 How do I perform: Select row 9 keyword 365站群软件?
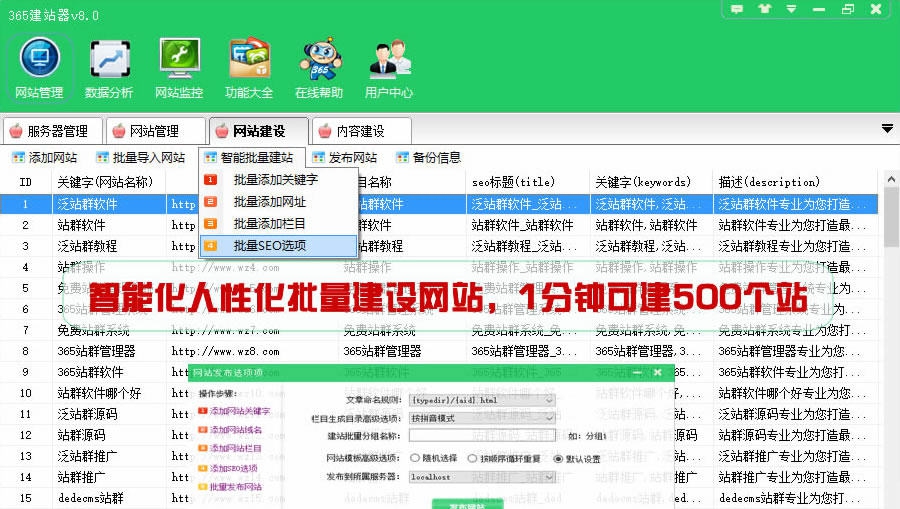[x=91, y=372]
